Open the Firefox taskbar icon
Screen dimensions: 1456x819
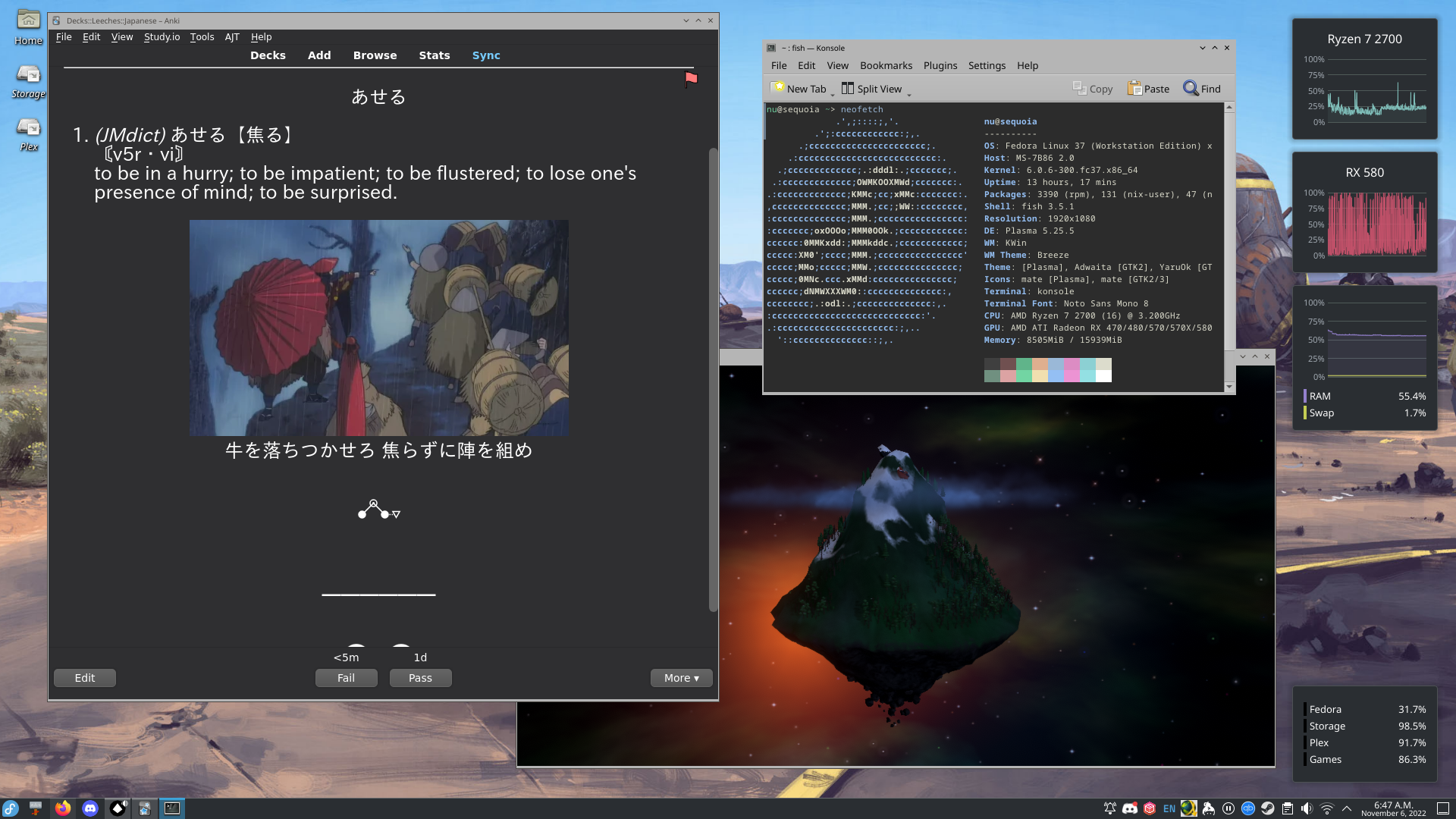click(x=63, y=808)
